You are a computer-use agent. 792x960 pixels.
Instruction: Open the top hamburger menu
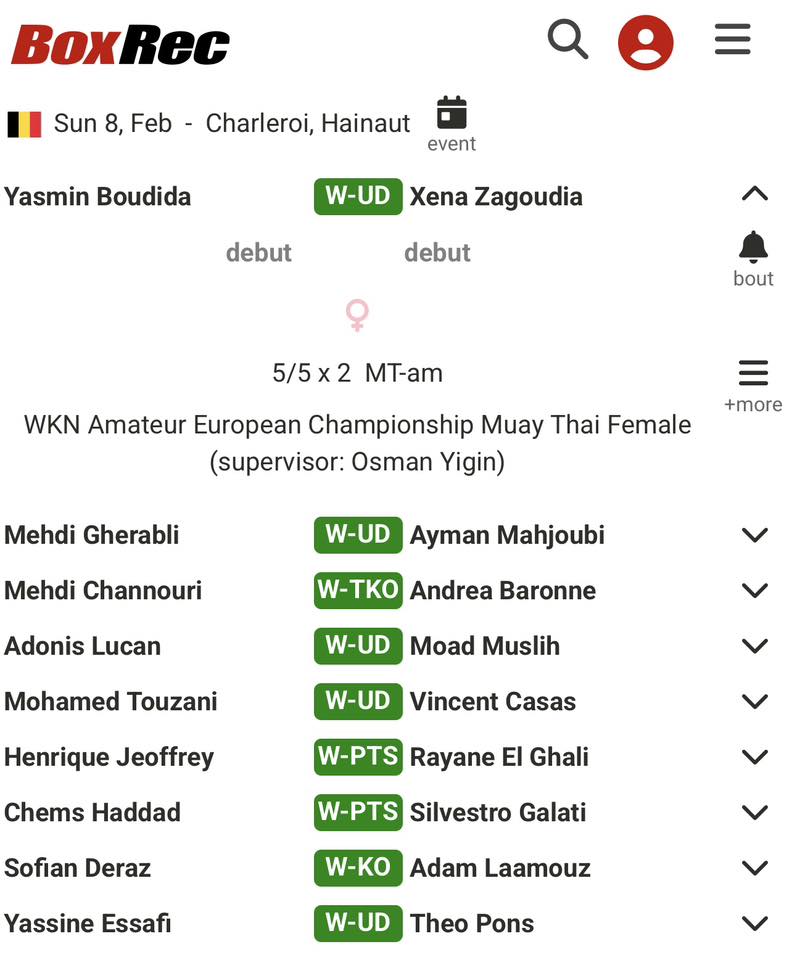point(732,40)
